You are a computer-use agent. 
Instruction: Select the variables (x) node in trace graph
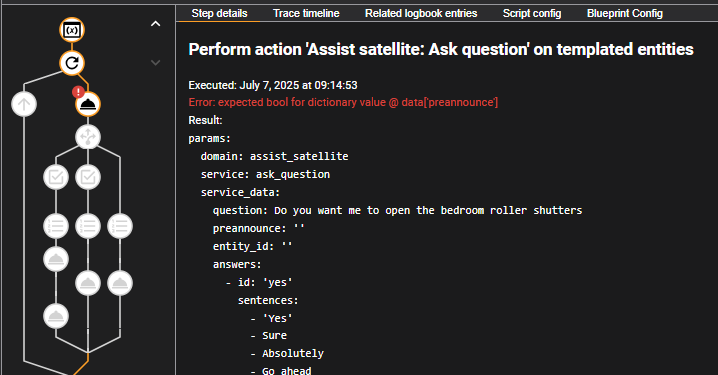(72, 30)
